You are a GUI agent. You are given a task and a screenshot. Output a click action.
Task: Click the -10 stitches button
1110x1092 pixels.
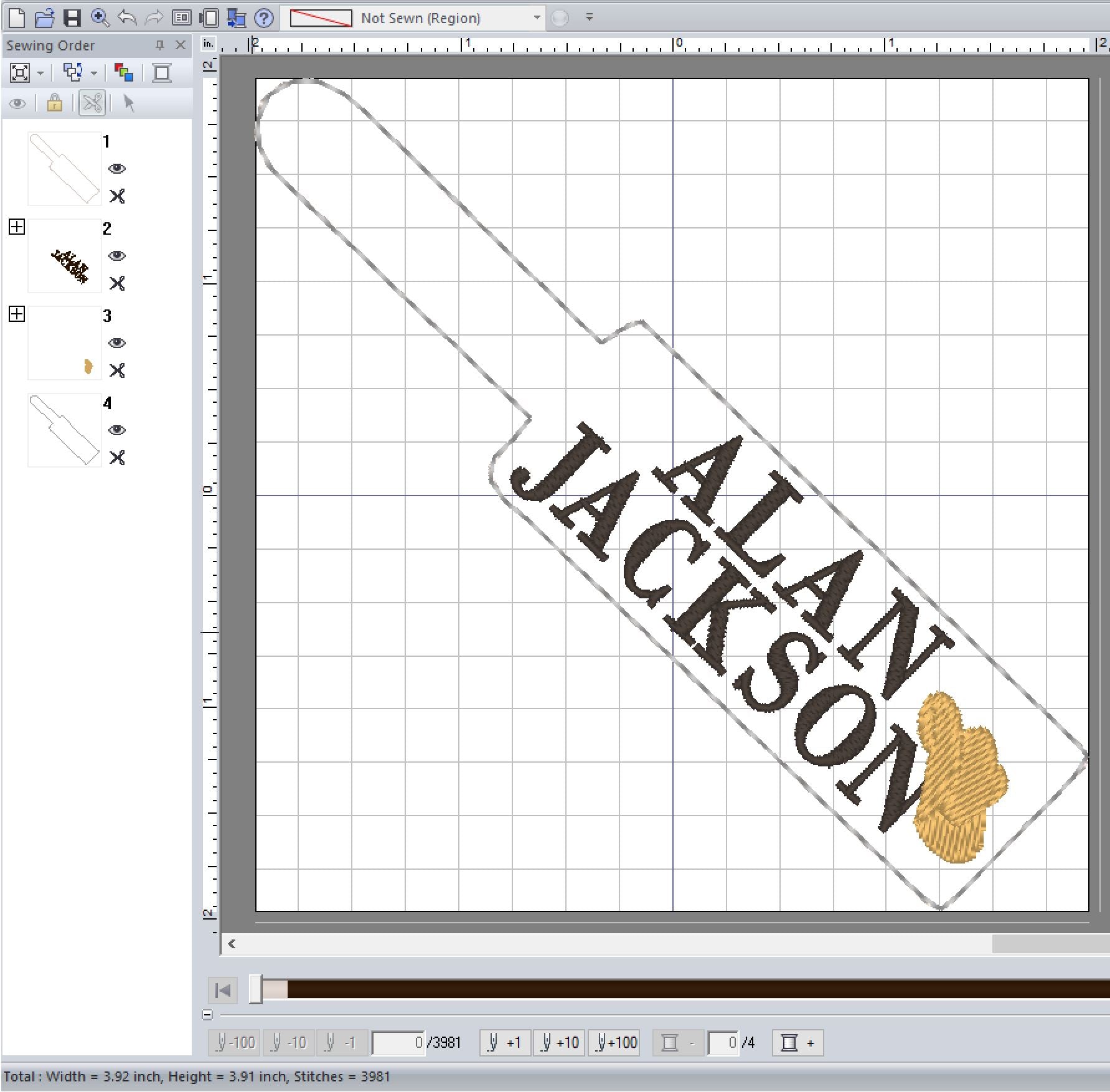pyautogui.click(x=289, y=1043)
